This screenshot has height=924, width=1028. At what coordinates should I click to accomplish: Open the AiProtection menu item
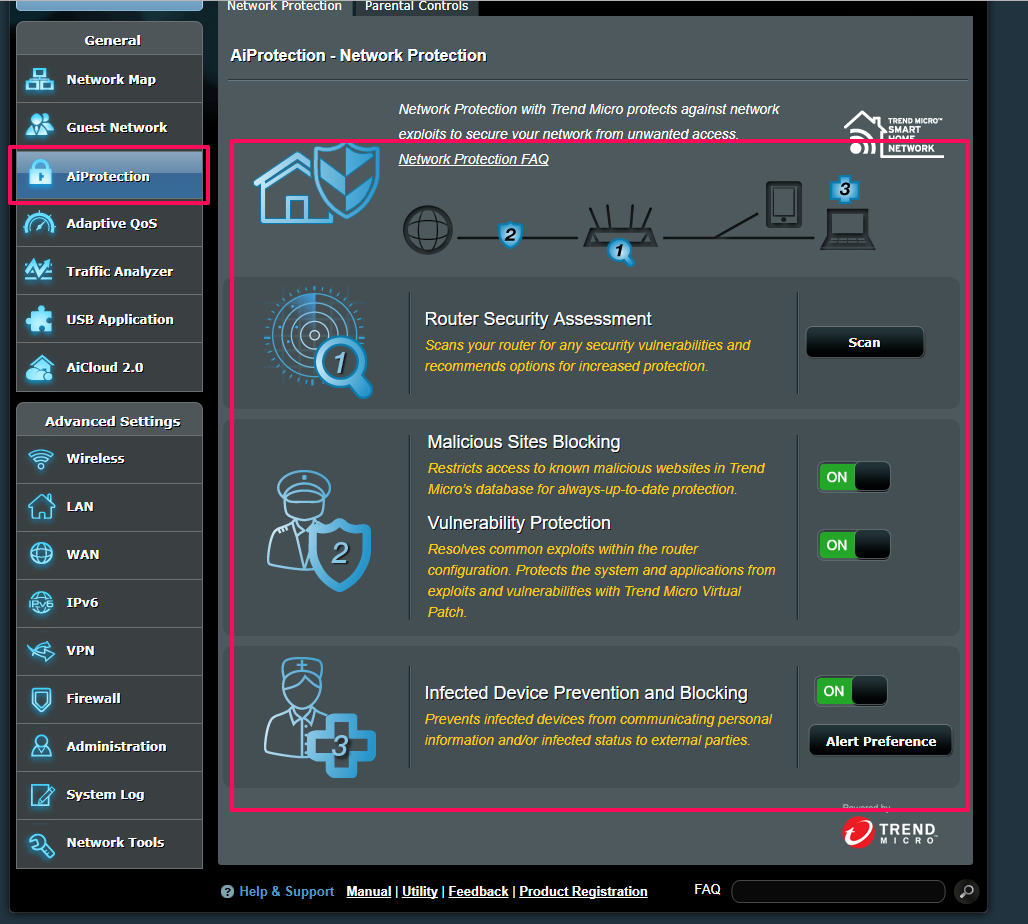coord(109,175)
